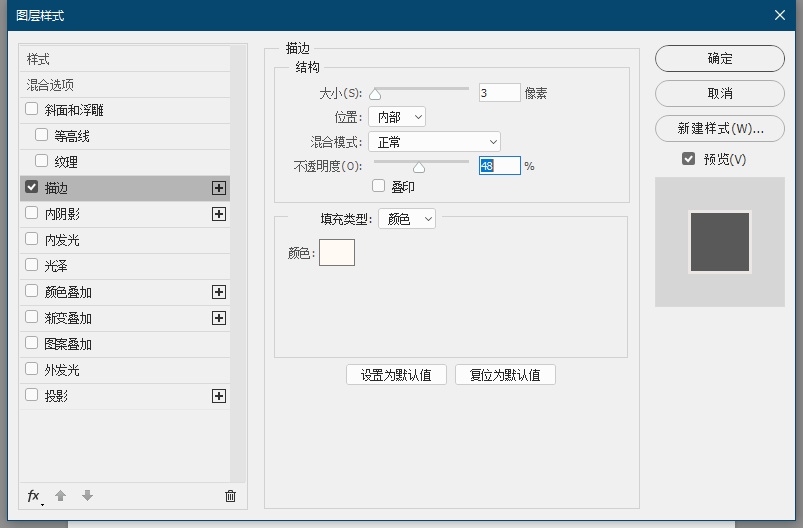The height and width of the screenshot is (528, 803).
Task: Click the 大小 slider handle
Action: pyautogui.click(x=375, y=94)
